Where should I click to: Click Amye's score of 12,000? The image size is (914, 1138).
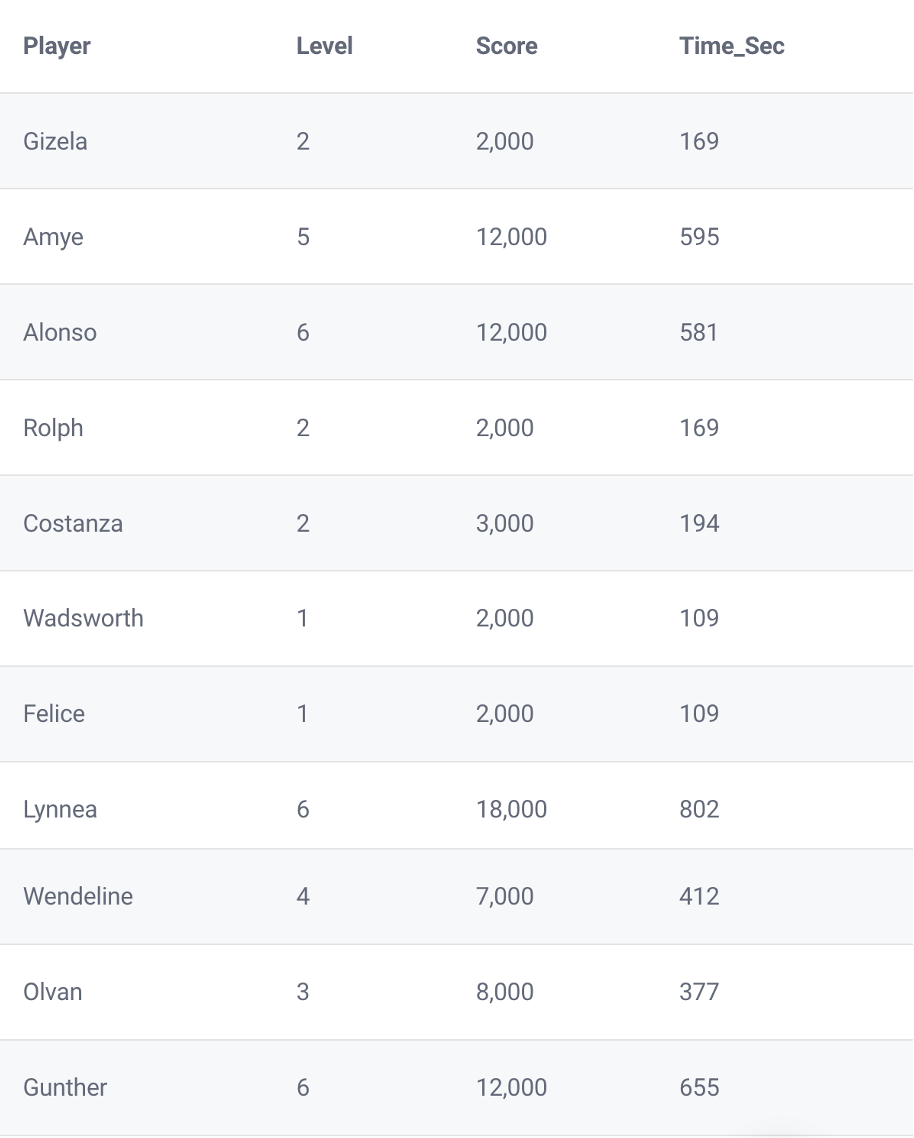(512, 237)
